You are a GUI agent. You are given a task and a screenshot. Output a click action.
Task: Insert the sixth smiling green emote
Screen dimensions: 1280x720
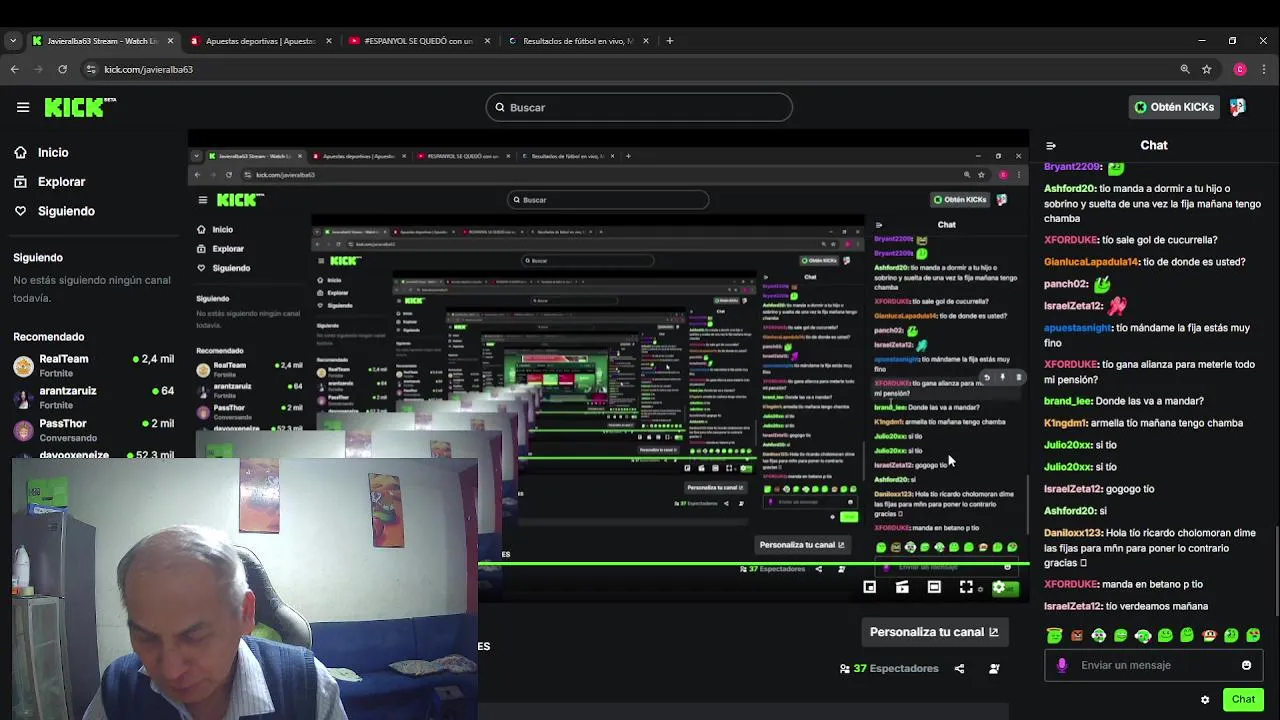pos(1165,635)
